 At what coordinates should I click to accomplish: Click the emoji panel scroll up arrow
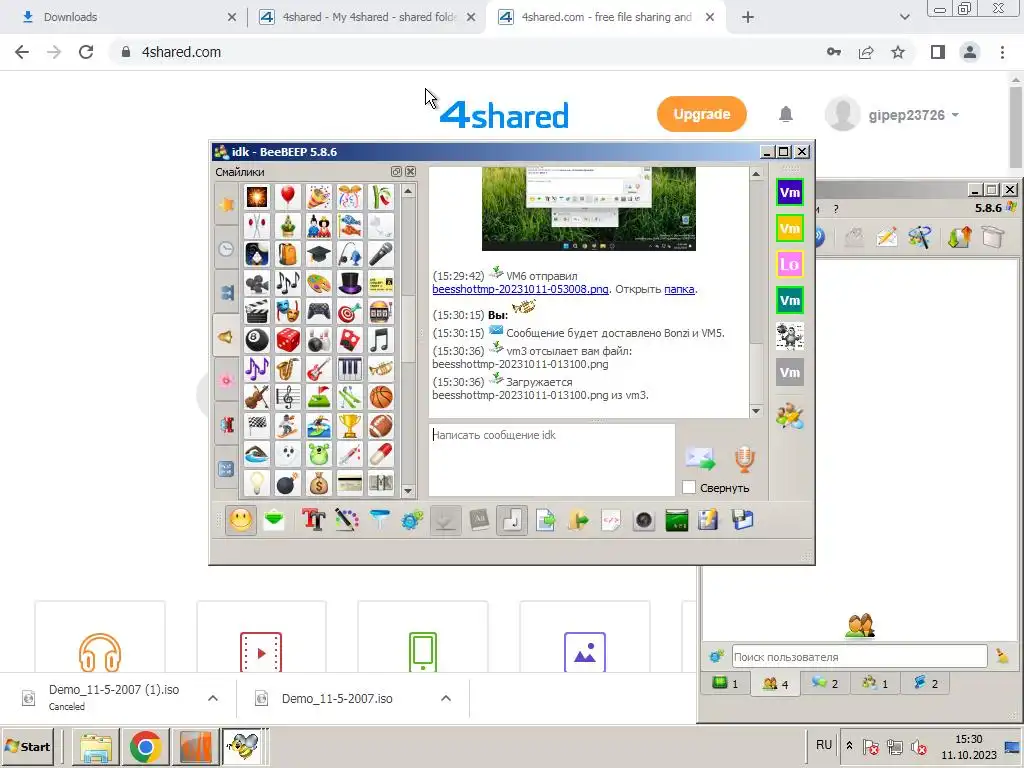pyautogui.click(x=408, y=191)
